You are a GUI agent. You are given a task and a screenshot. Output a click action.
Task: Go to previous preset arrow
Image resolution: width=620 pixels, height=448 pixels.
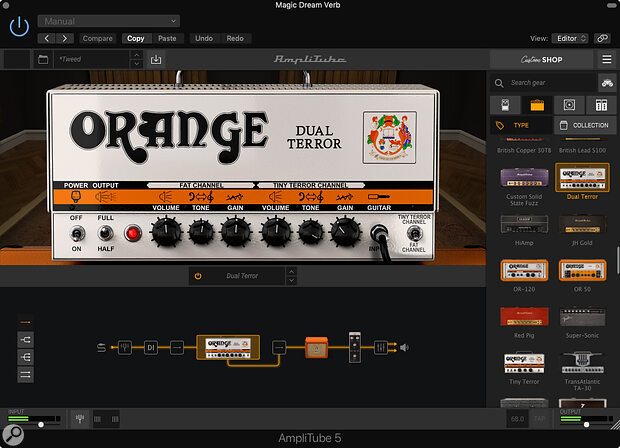(x=47, y=38)
